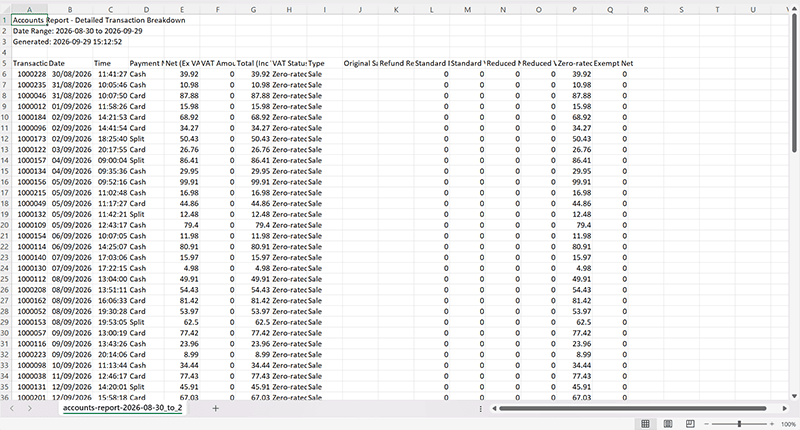Select column H header
800x430 pixels.
pos(289,10)
